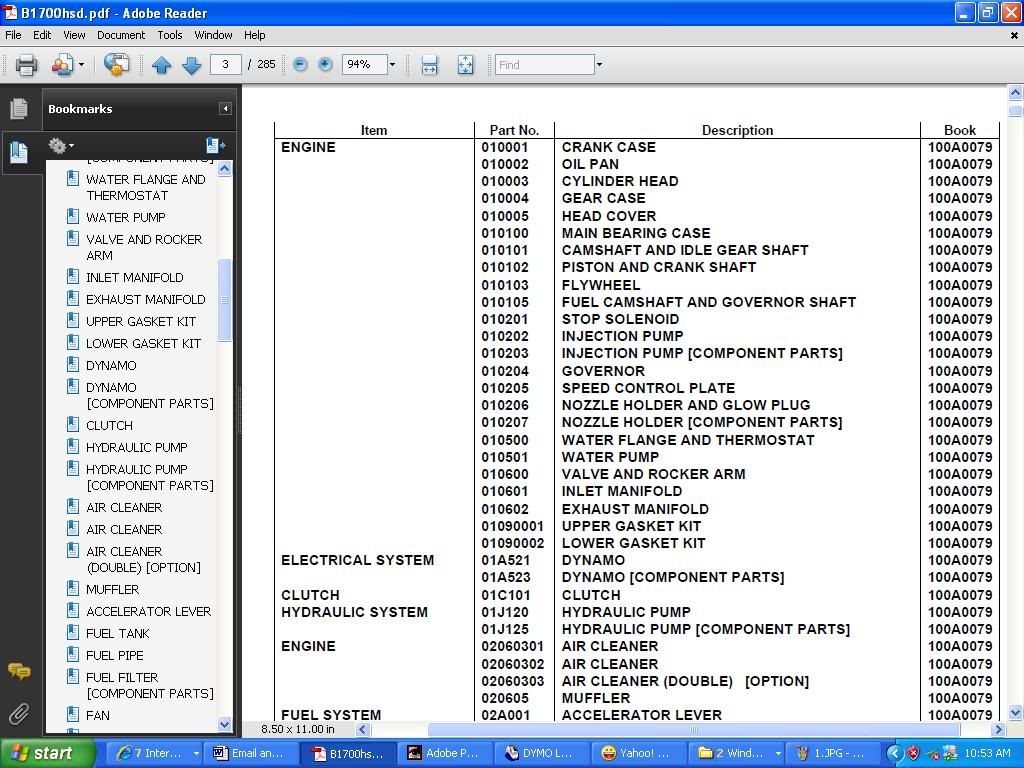
Task: Open the FUEL PIPE bookmark
Action: pos(114,656)
